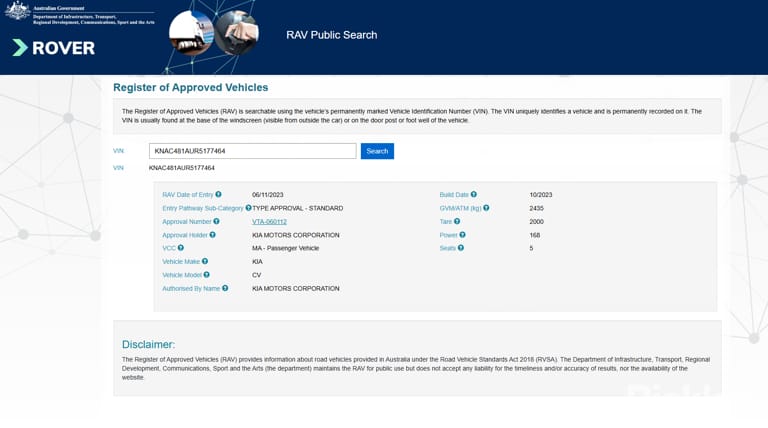Click the help icon beside Seats
Viewport: 768px width, 428px height.
pos(461,248)
